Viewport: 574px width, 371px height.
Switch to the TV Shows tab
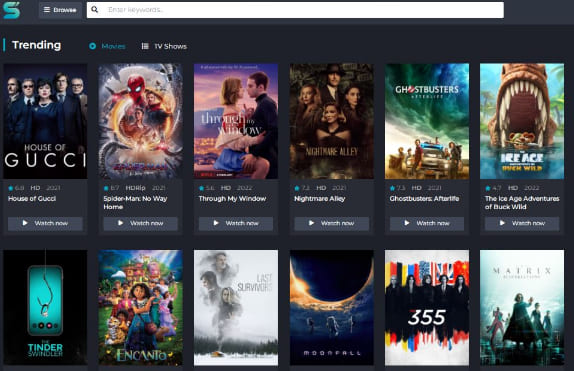[x=164, y=46]
